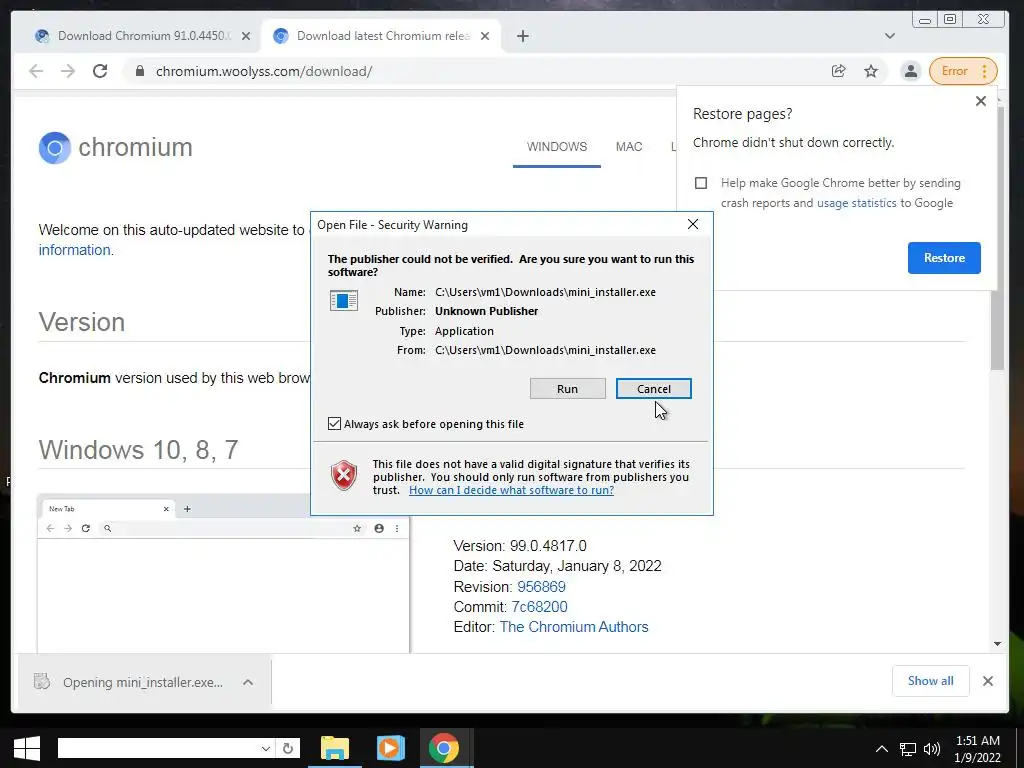Bookmark this page with the star
Screen dimensions: 1024x768
pyautogui.click(x=871, y=71)
